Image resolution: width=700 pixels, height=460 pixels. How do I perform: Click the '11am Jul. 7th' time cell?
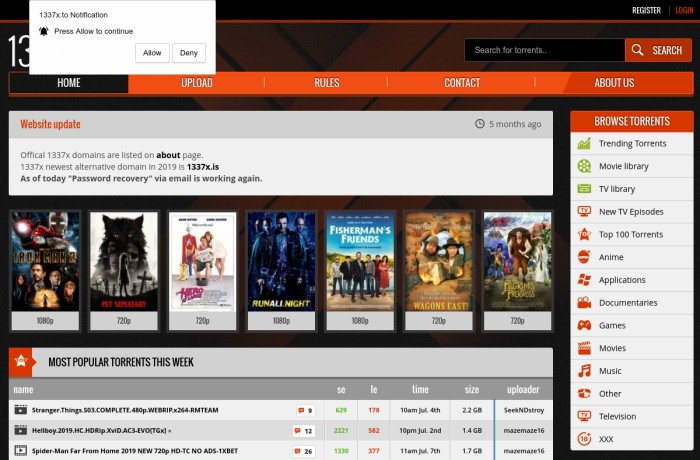coord(420,451)
